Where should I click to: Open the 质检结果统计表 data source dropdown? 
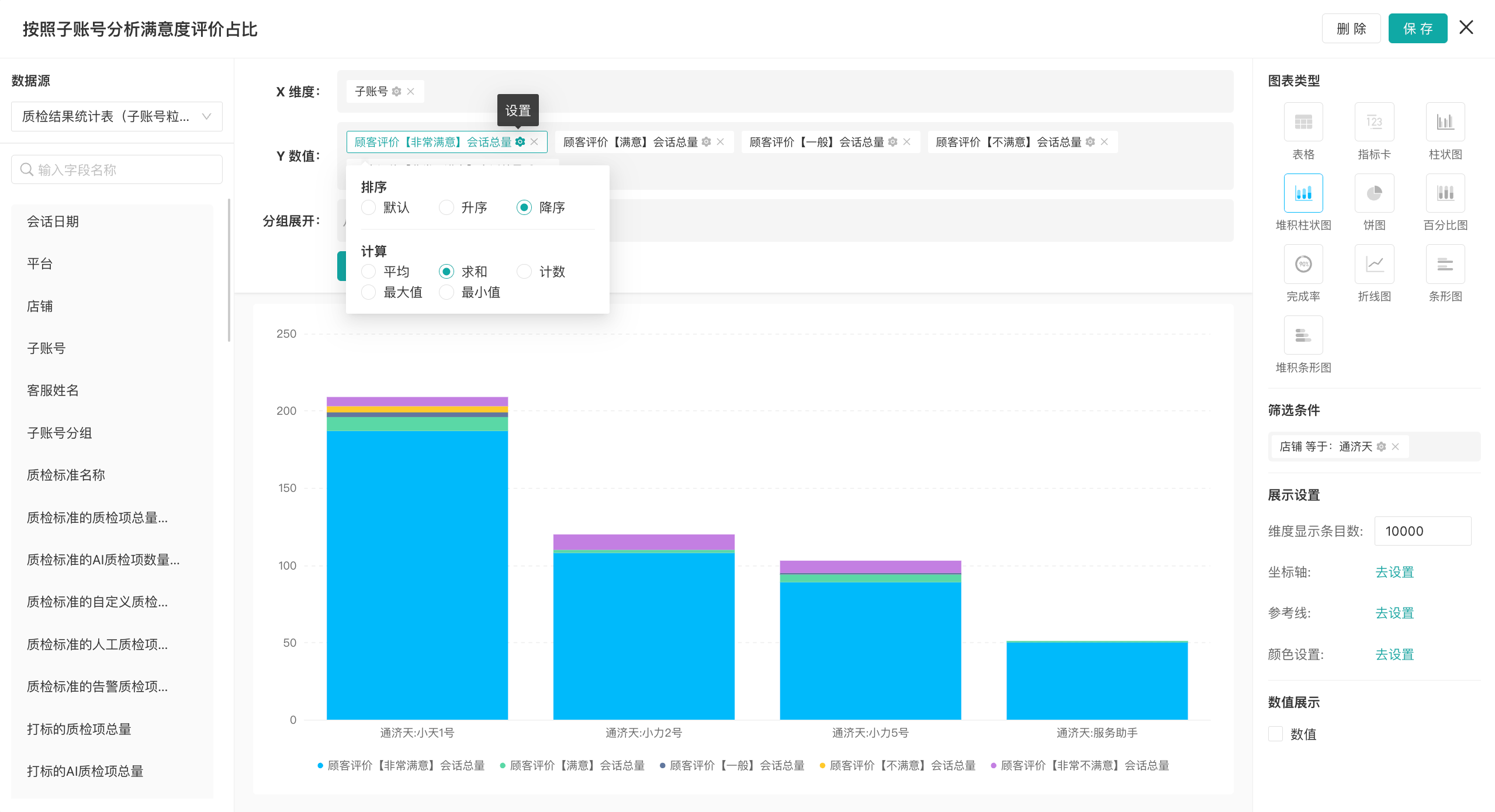click(117, 117)
